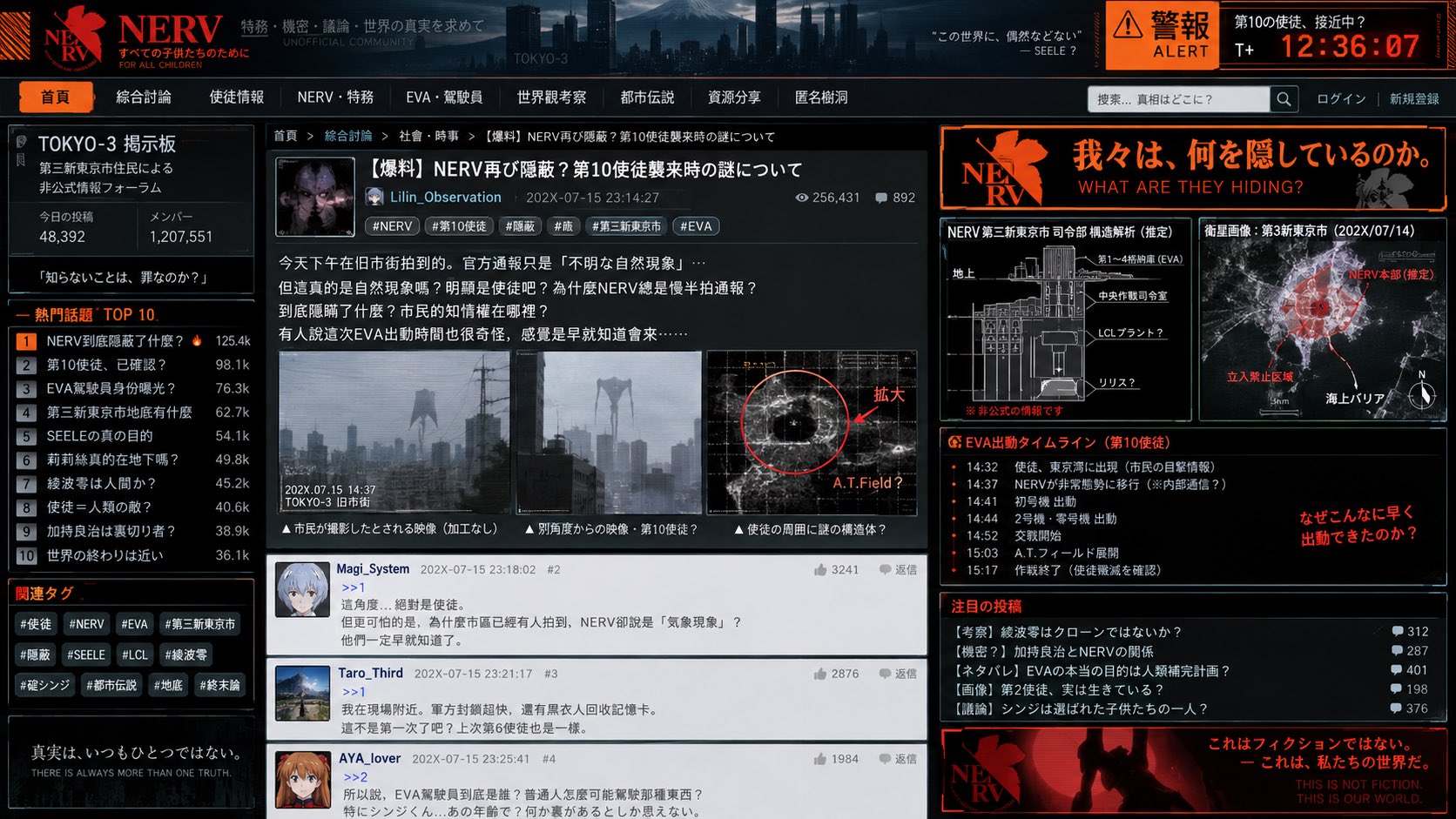Click thumbs-up icon on Taro_Third reply

[x=819, y=674]
